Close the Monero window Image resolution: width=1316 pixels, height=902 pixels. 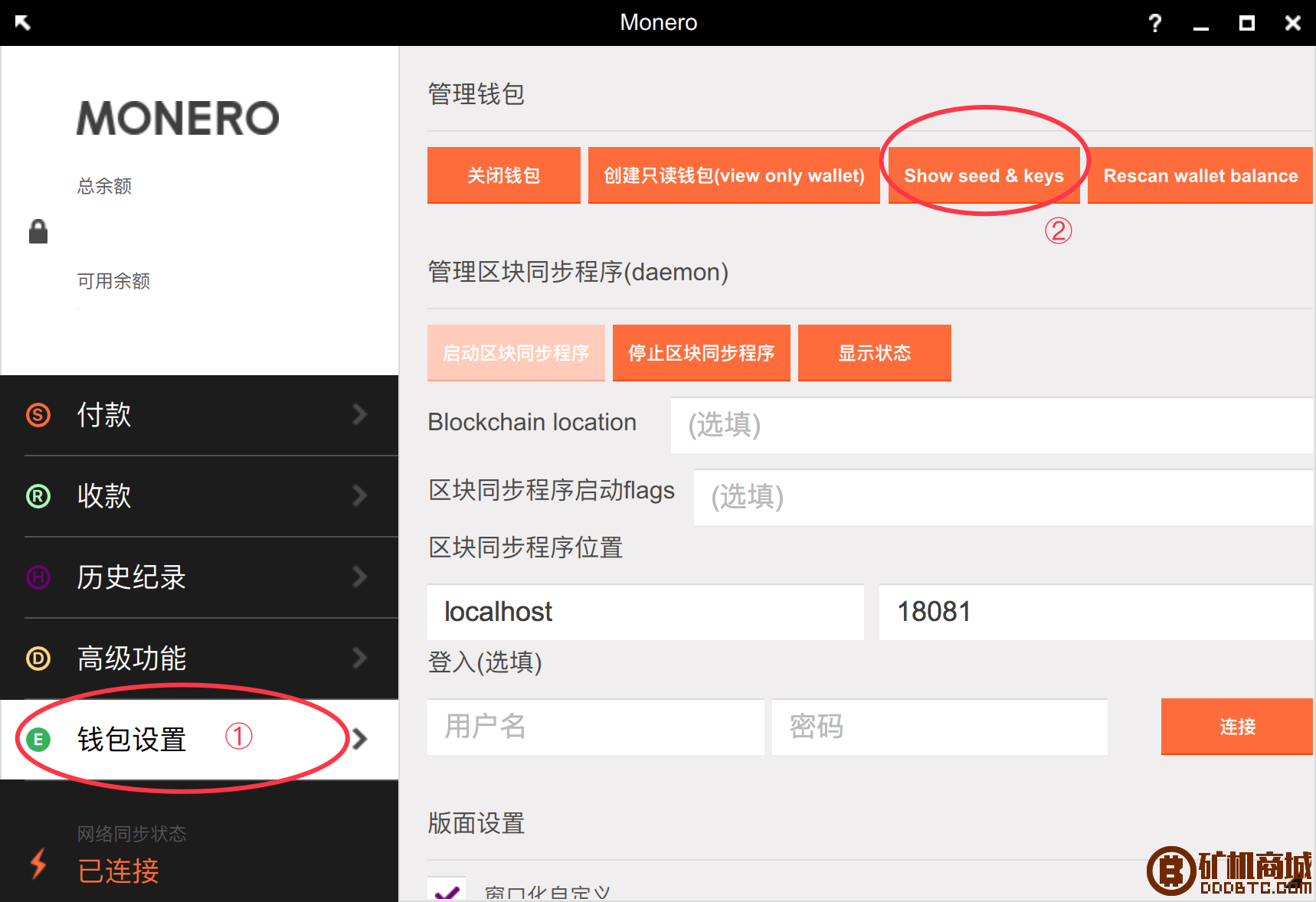(x=1293, y=23)
